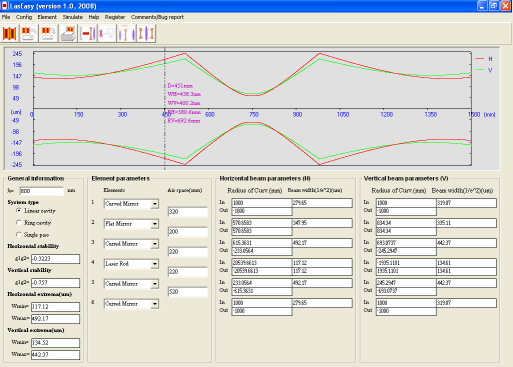The height and width of the screenshot is (367, 513).
Task: Click the vertical In radius field 693.0737
Action: coord(406,243)
